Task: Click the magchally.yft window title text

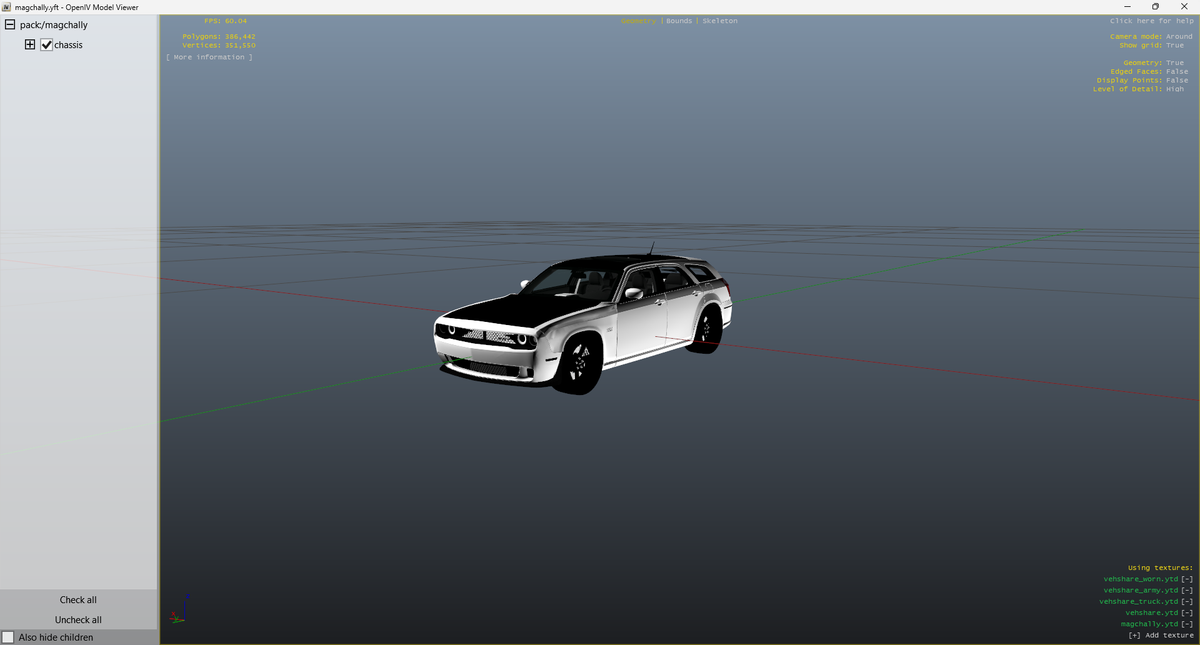Action: tap(76, 7)
